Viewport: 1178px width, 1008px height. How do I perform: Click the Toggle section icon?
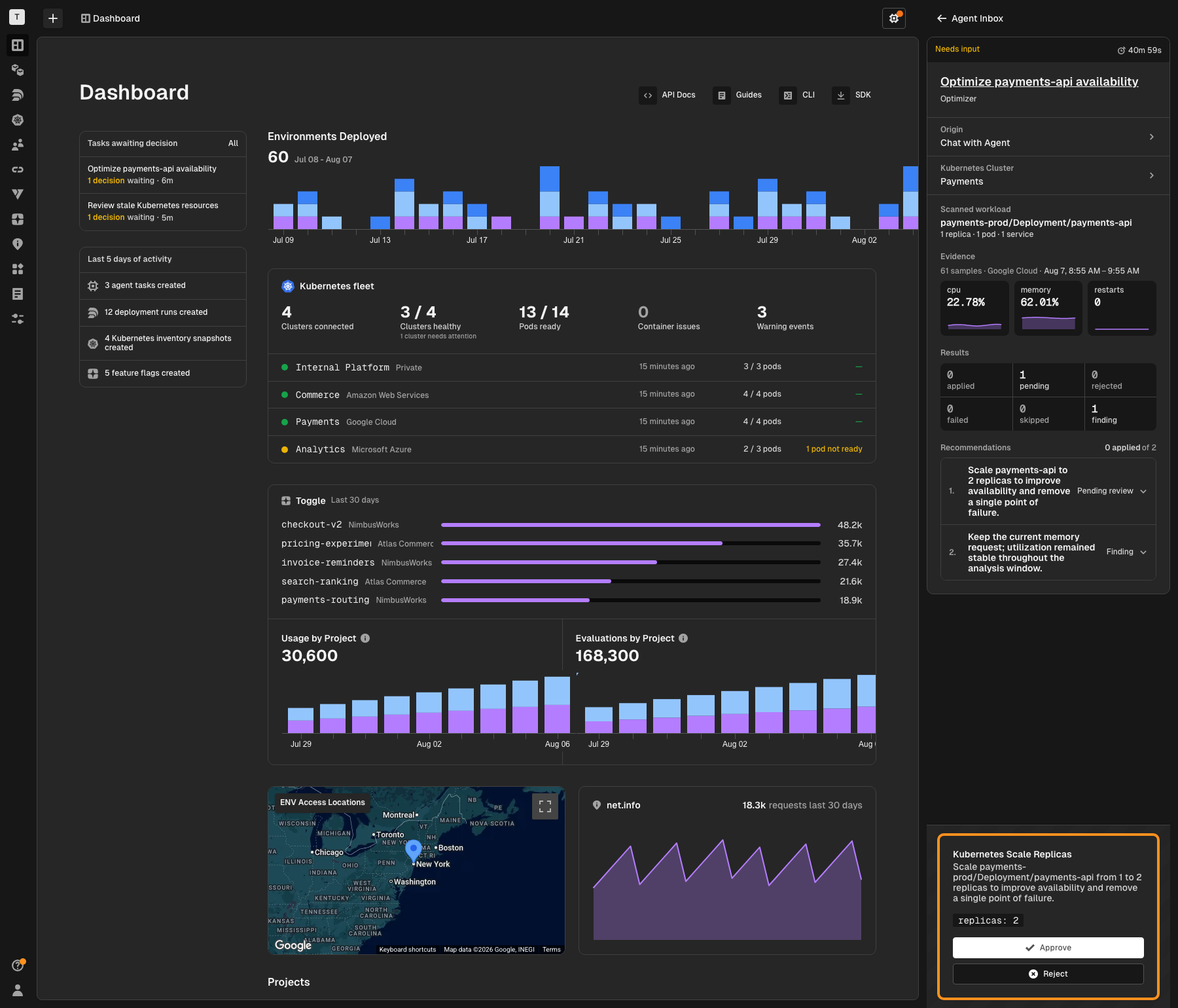[286, 501]
